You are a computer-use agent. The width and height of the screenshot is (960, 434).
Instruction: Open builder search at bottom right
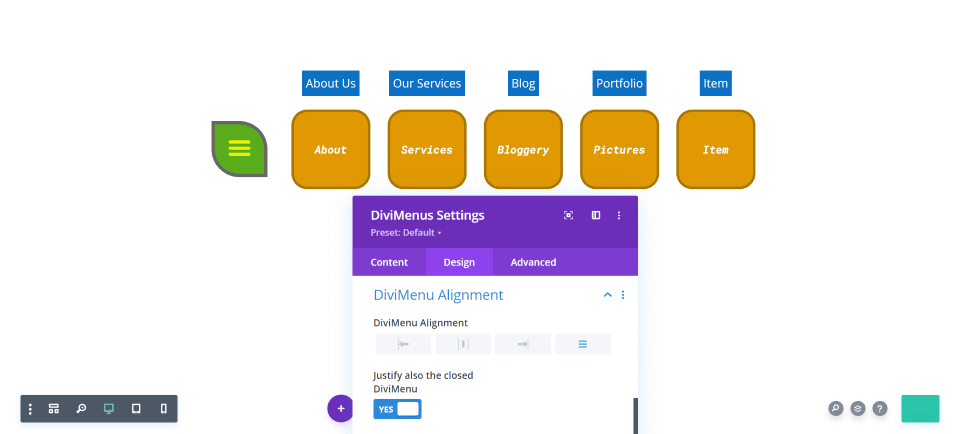pyautogui.click(x=836, y=408)
